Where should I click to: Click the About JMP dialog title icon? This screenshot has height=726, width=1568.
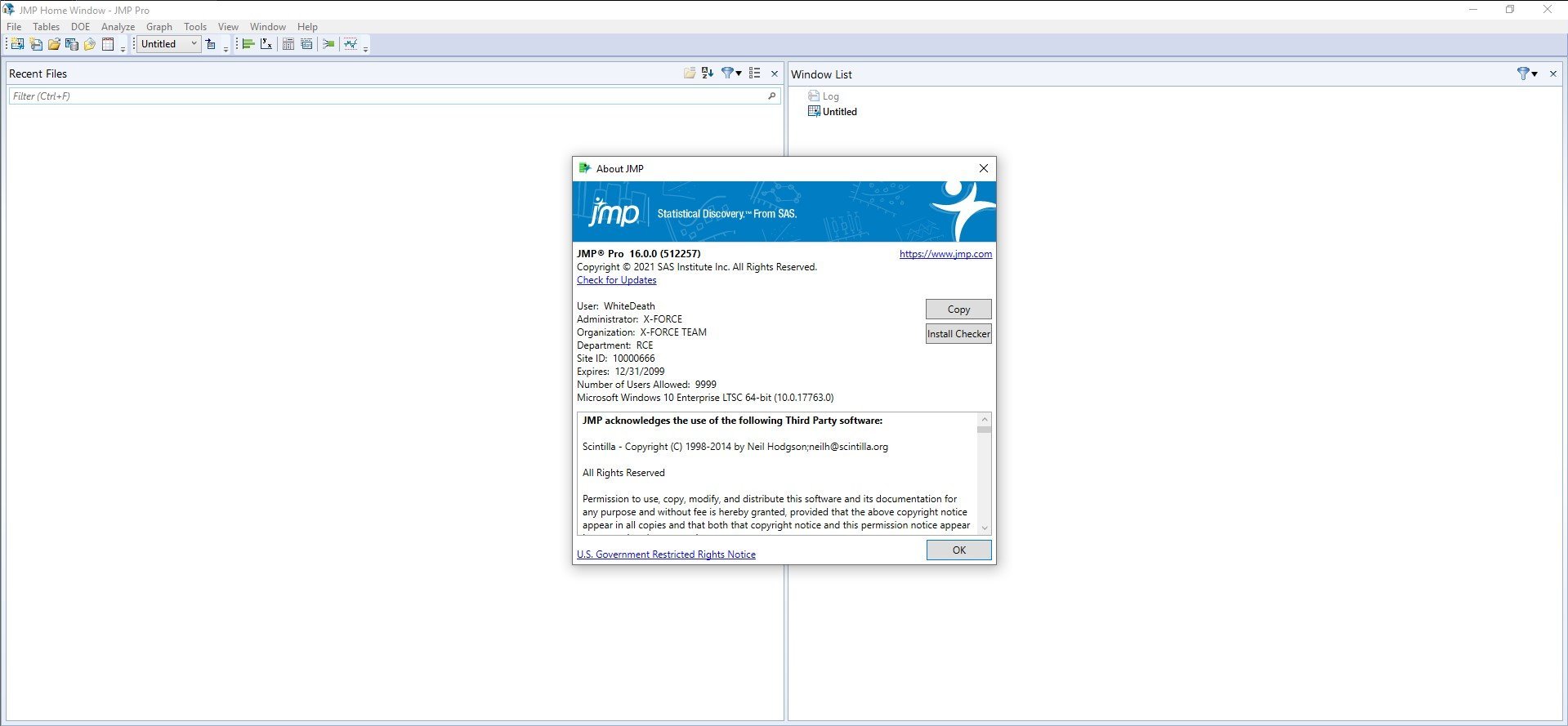(x=584, y=168)
